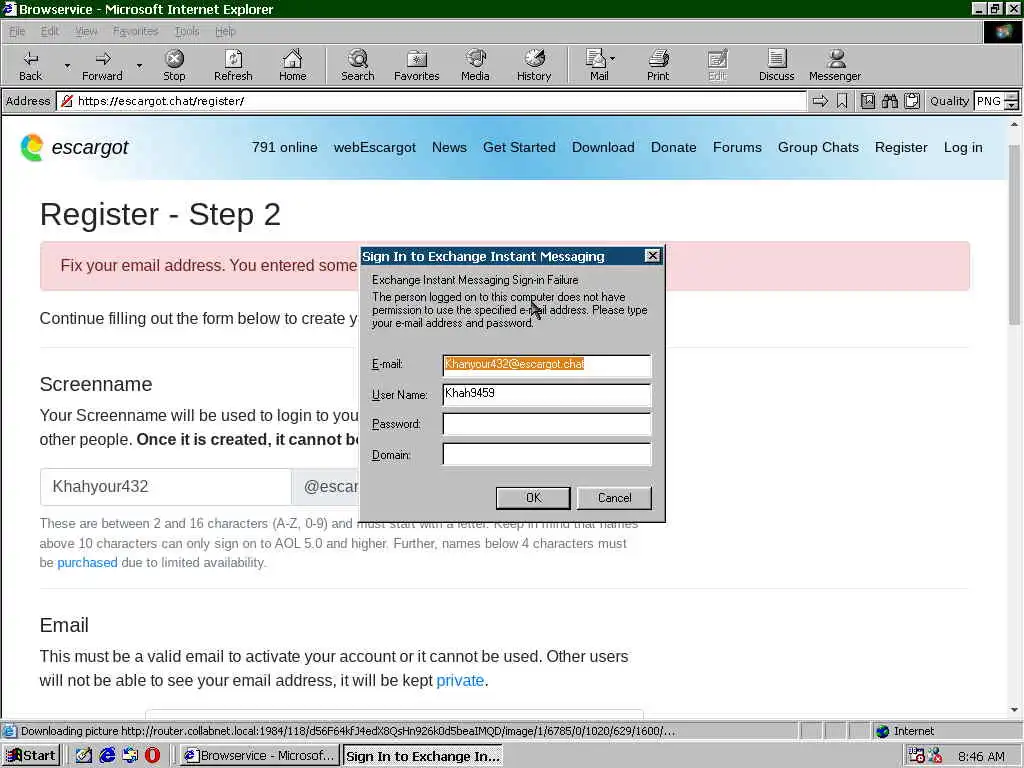The height and width of the screenshot is (768, 1024).
Task: Click the Password field in the dialog
Action: pos(547,424)
